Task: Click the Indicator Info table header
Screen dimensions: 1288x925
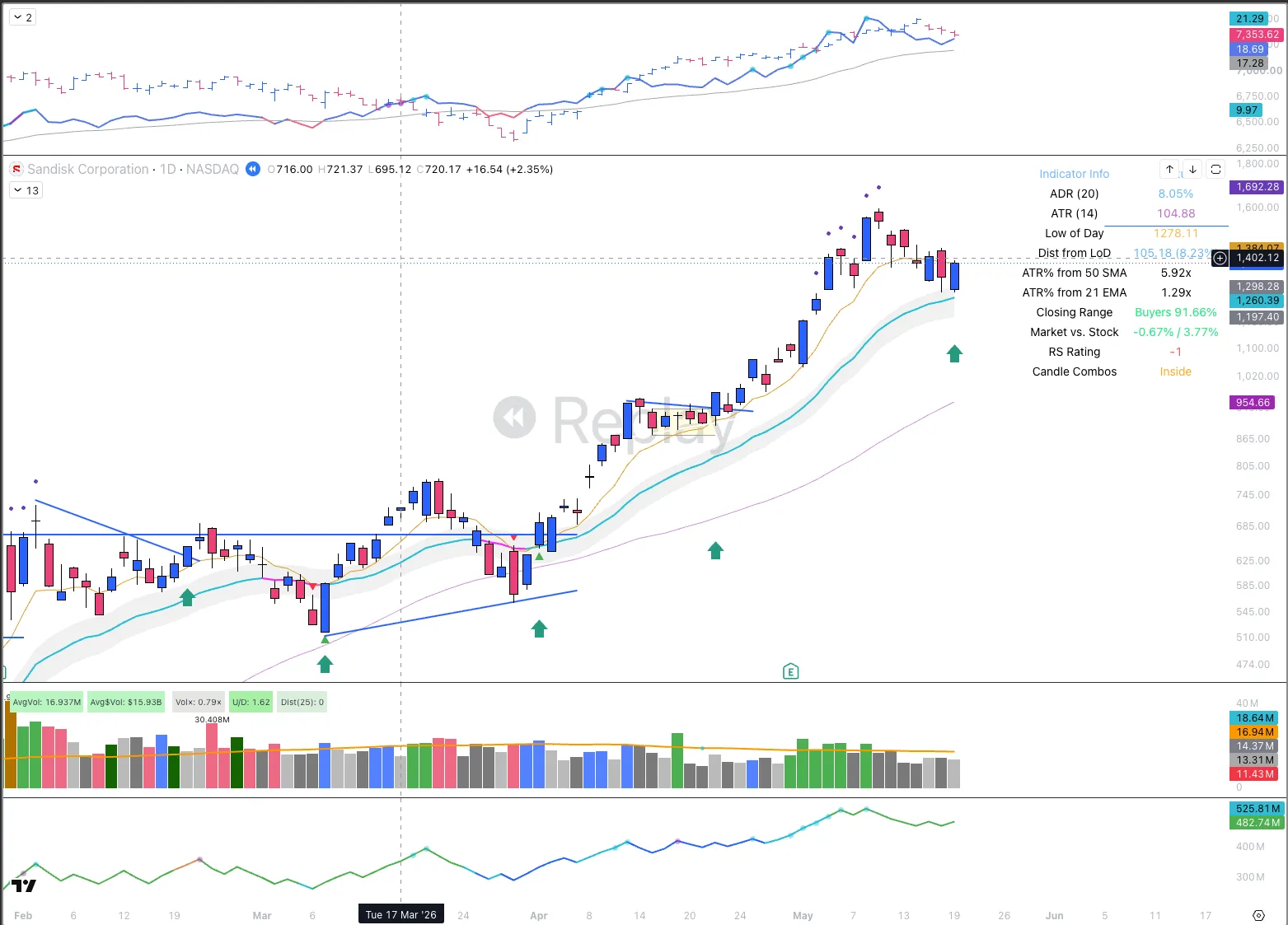Action: 1074,174
